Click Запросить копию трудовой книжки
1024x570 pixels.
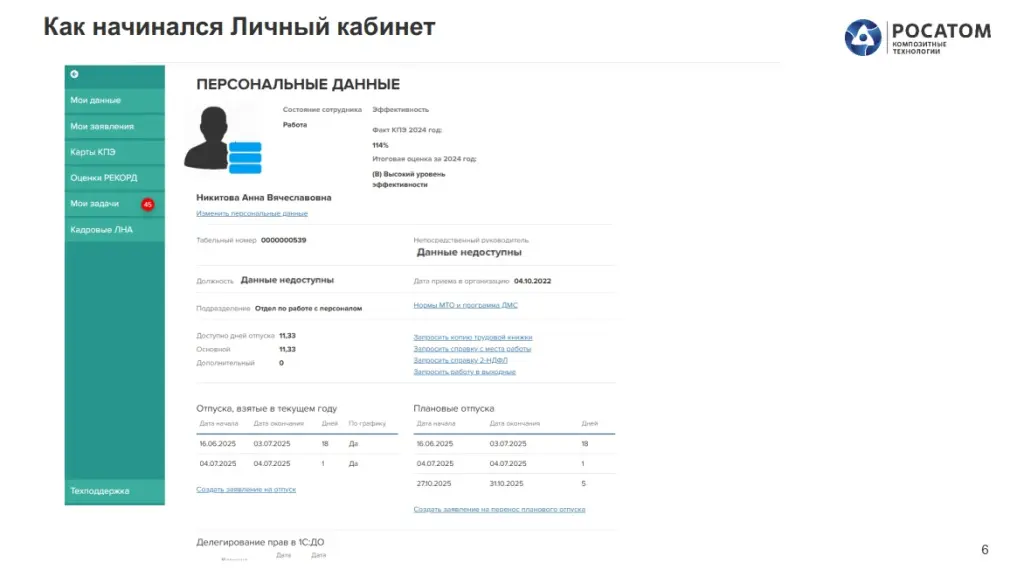(x=473, y=337)
